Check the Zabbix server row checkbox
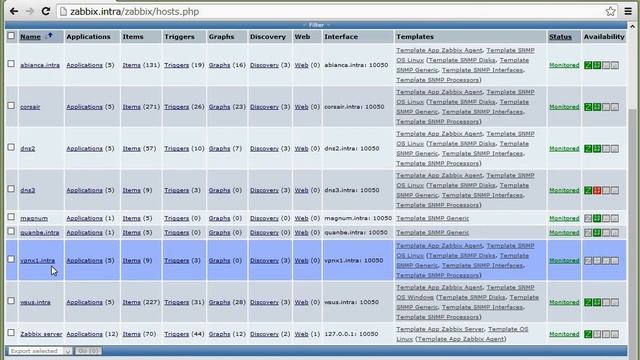The image size is (640, 360). (x=11, y=333)
